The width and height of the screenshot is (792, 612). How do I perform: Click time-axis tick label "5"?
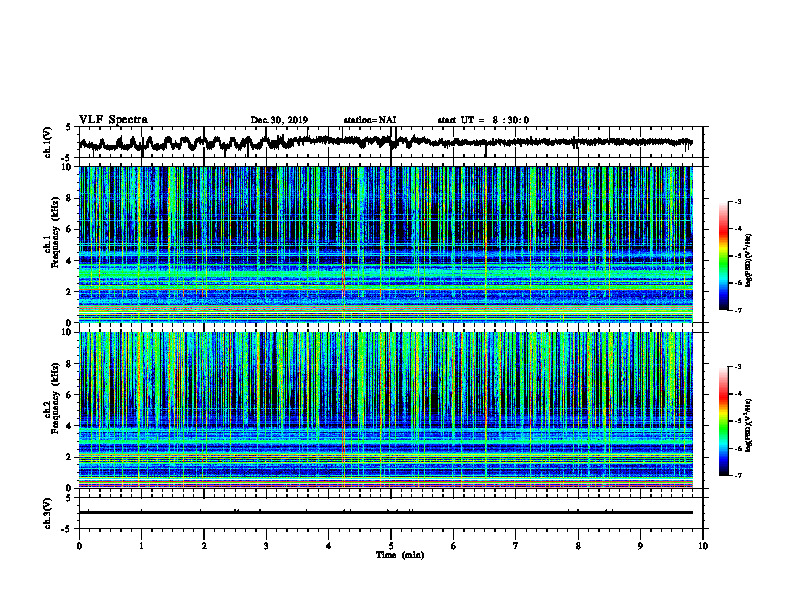[x=391, y=546]
